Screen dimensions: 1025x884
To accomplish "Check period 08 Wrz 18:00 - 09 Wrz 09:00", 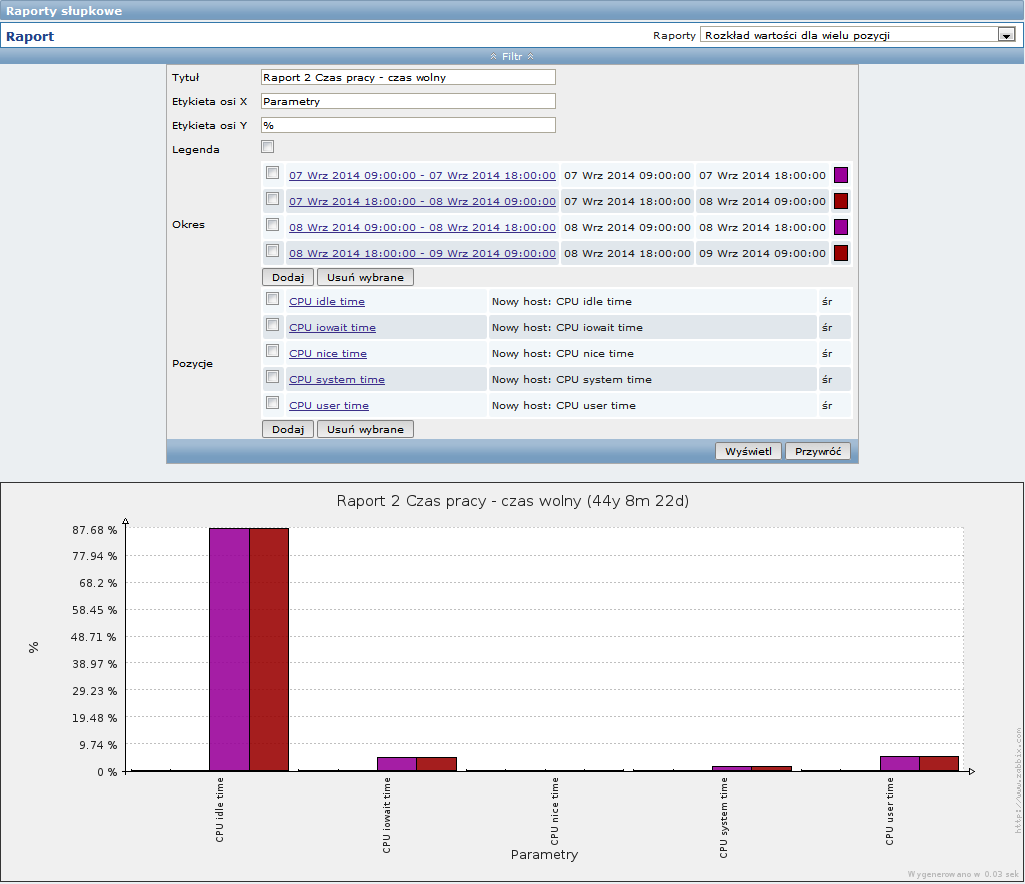I will (273, 251).
